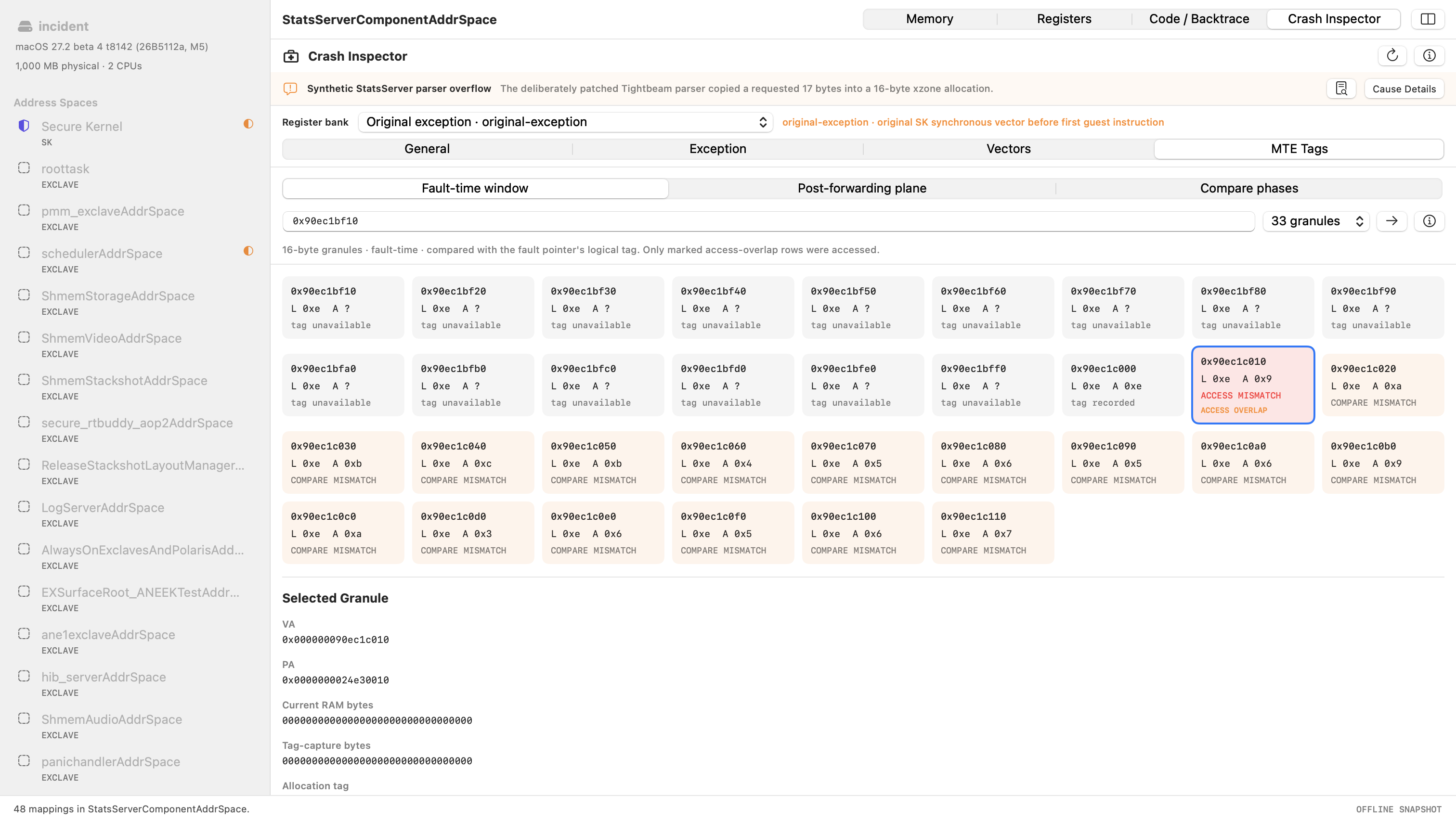Click the sidebar toggle icon at top right
The height and width of the screenshot is (822, 1456).
tap(1428, 19)
